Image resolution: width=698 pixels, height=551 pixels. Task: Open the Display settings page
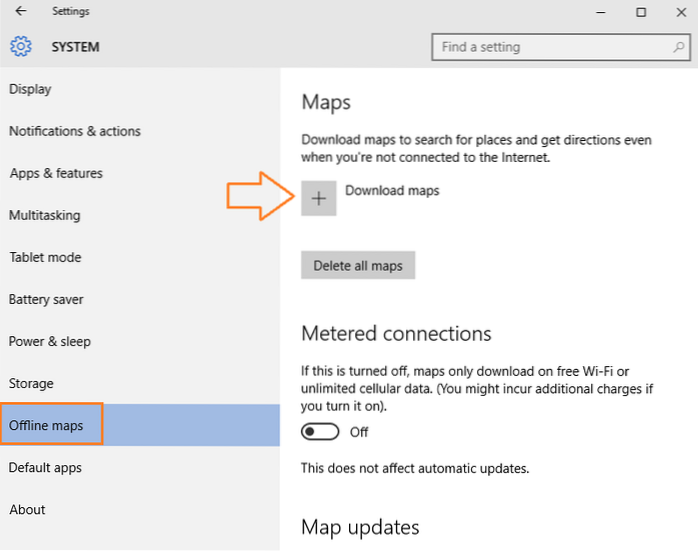click(30, 89)
